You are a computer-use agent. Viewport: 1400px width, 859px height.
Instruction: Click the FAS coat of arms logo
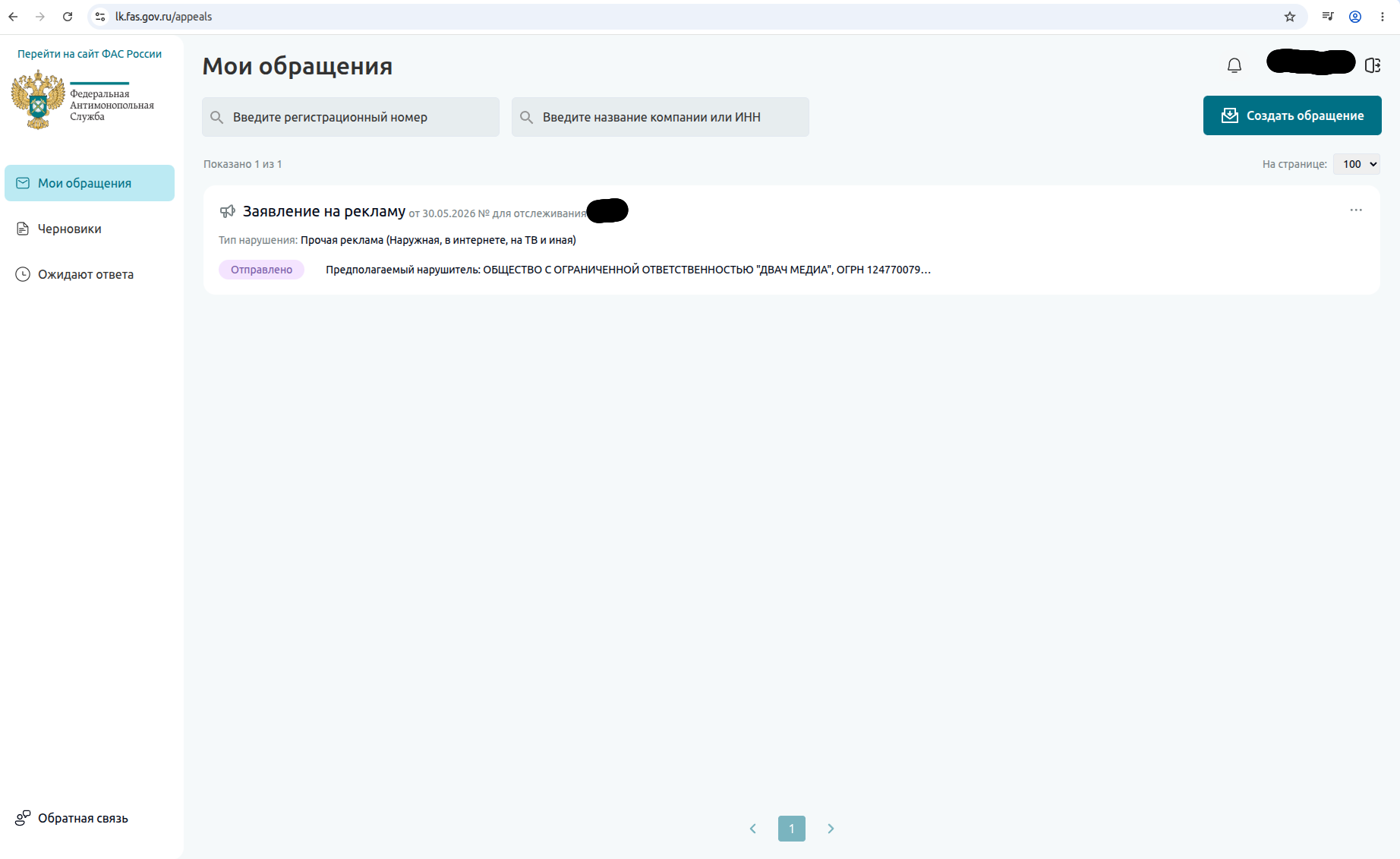click(38, 99)
